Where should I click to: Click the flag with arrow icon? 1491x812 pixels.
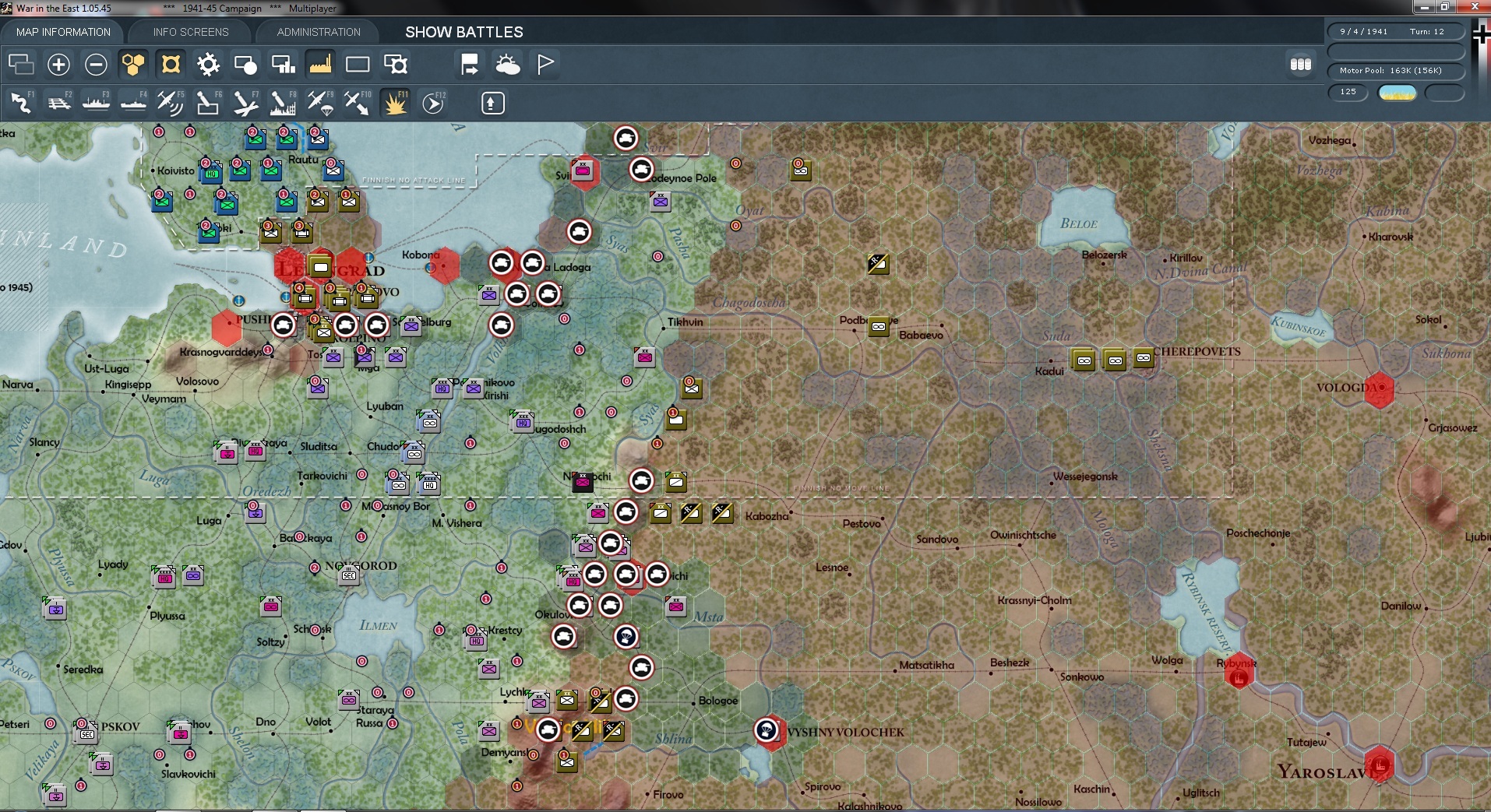[x=470, y=65]
